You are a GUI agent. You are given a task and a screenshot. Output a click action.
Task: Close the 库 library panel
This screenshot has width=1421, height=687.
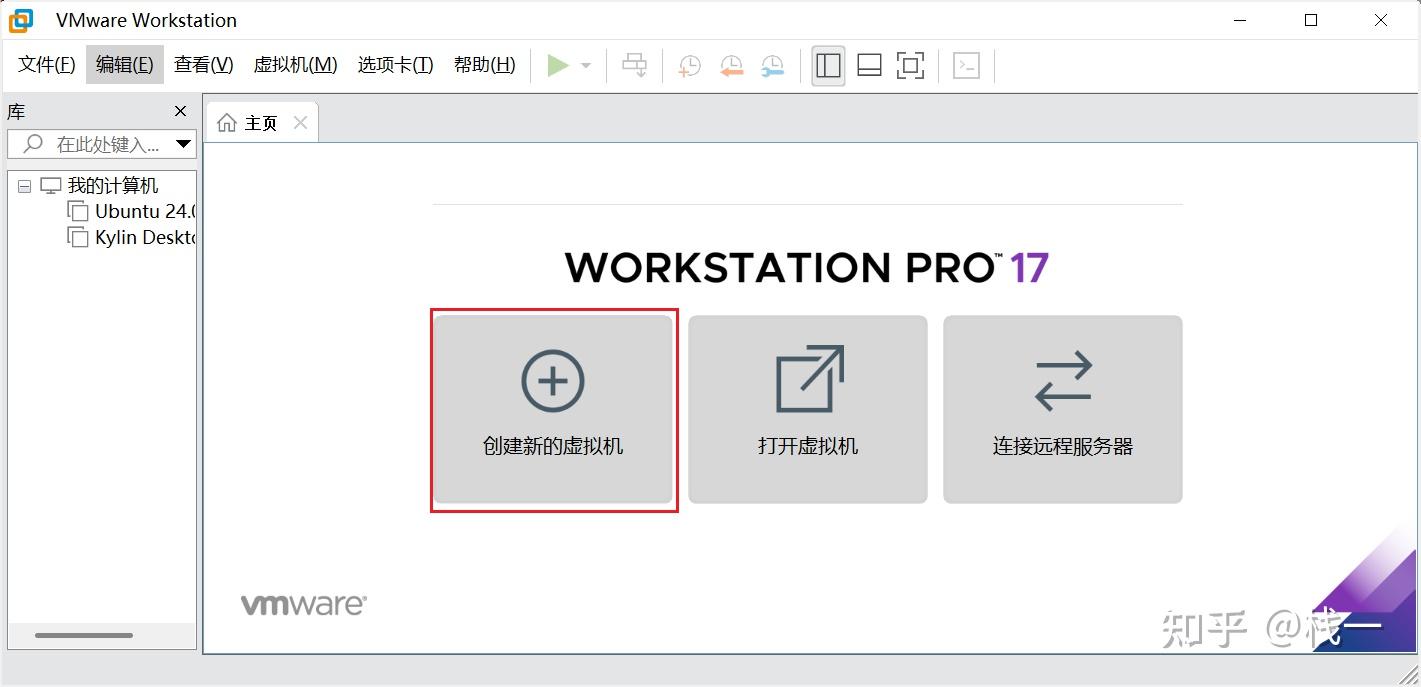(180, 111)
